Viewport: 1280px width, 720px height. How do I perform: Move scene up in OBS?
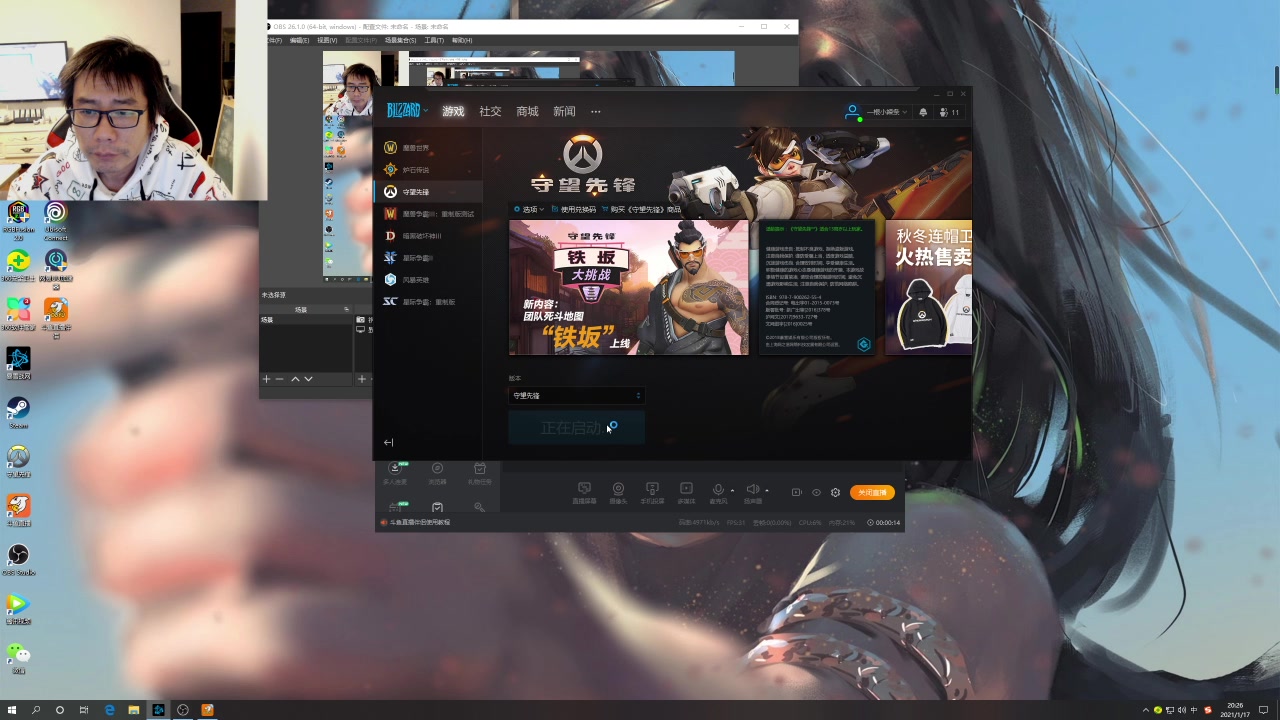(295, 379)
